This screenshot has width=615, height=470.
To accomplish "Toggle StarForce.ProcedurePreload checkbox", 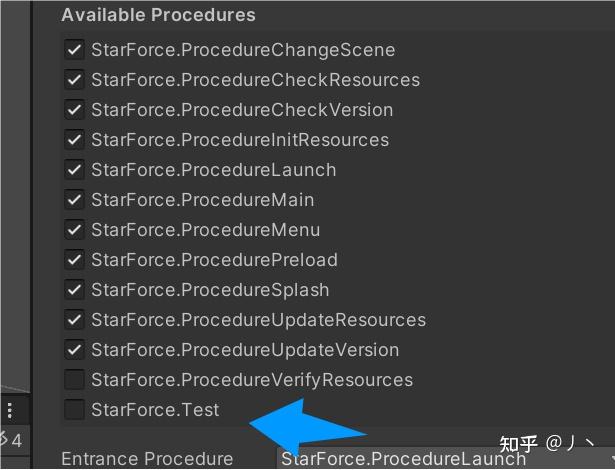I will (75, 260).
